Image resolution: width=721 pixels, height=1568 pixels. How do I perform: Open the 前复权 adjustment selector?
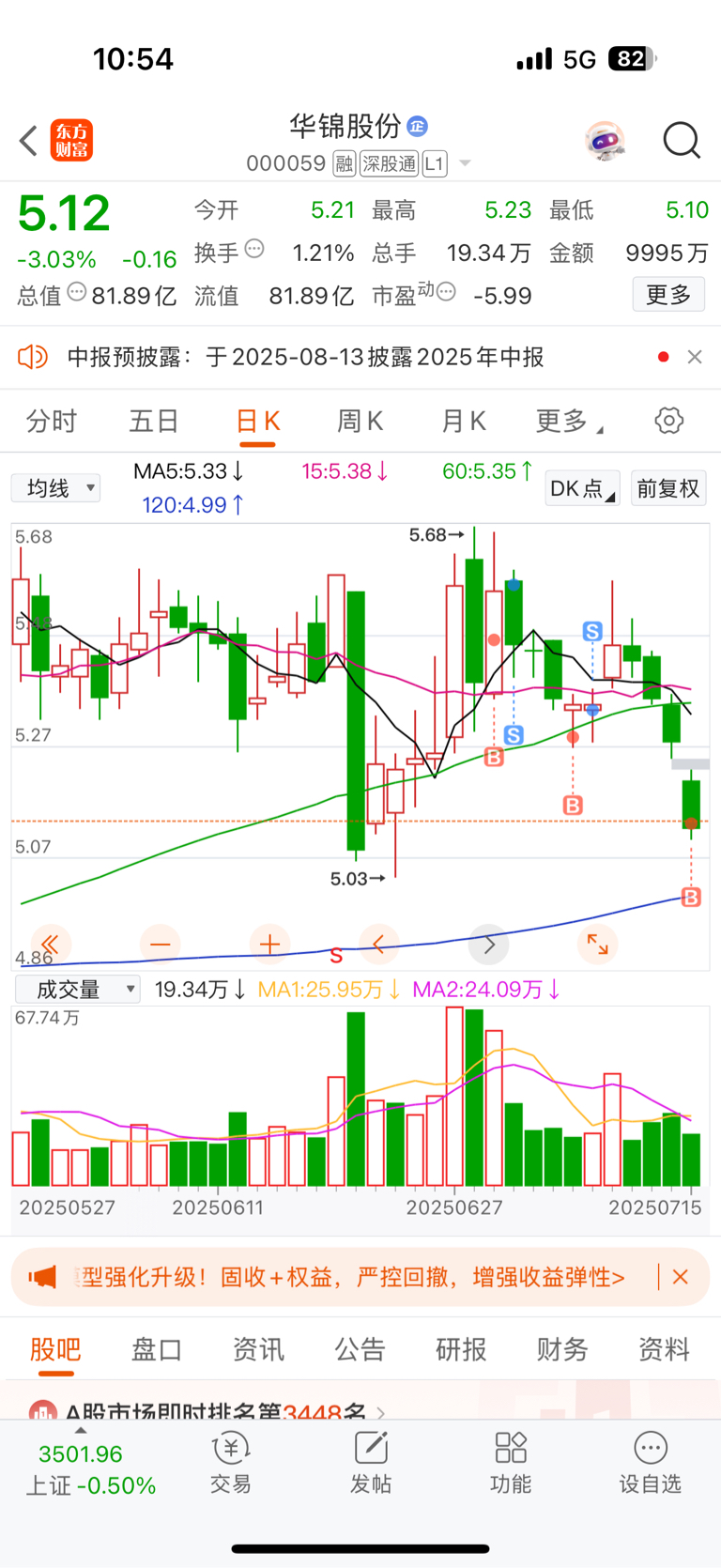(x=668, y=488)
